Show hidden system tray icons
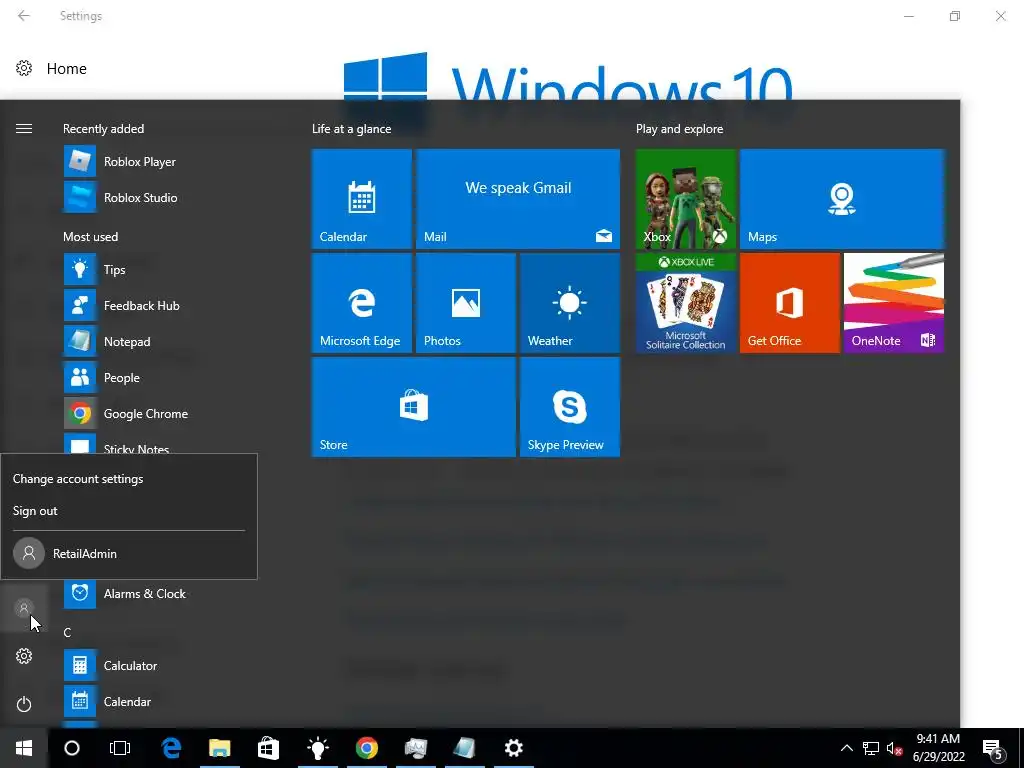Image resolution: width=1024 pixels, height=768 pixels. point(846,748)
